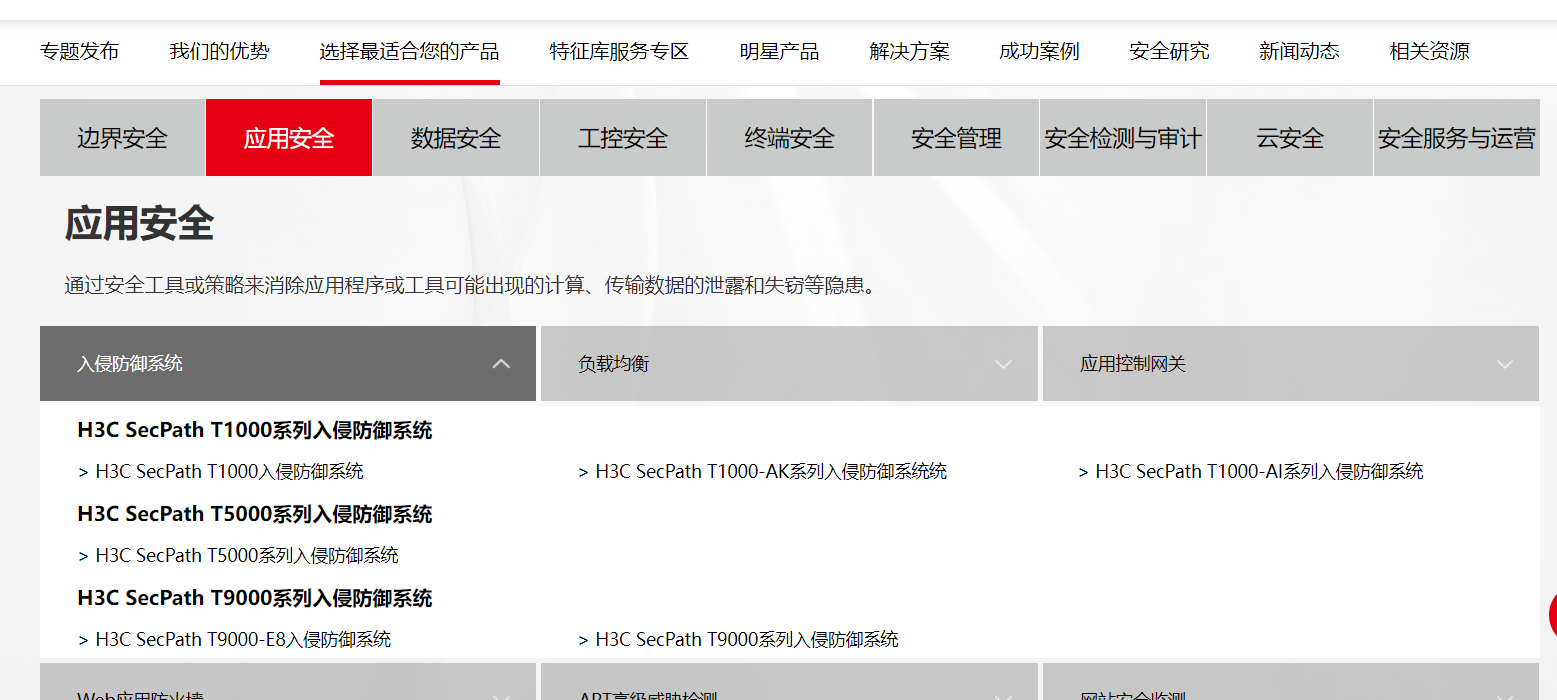Screen dimensions: 1557x700
Task: Open H3C SecPath T5000系列入侵防御系统 link
Action: (x=238, y=555)
